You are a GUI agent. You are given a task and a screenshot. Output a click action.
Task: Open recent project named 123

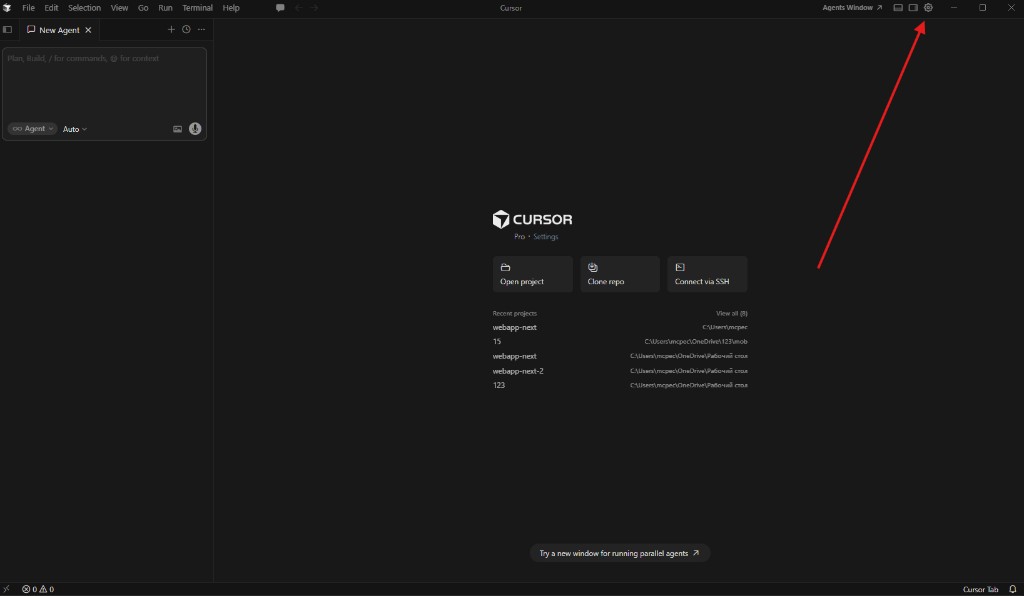pos(620,385)
